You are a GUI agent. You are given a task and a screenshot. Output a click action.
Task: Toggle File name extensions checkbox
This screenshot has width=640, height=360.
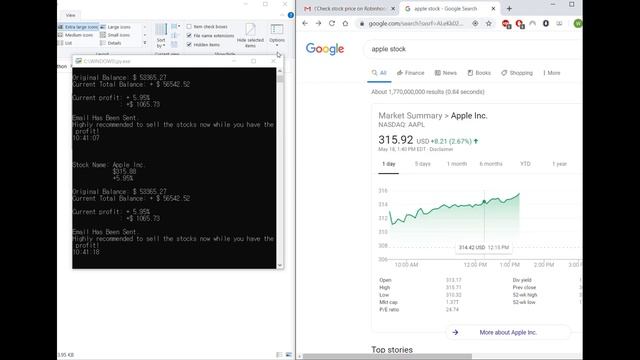click(x=189, y=36)
